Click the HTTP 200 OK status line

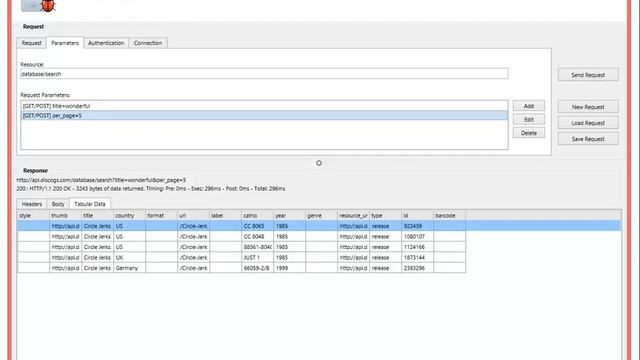tap(151, 189)
